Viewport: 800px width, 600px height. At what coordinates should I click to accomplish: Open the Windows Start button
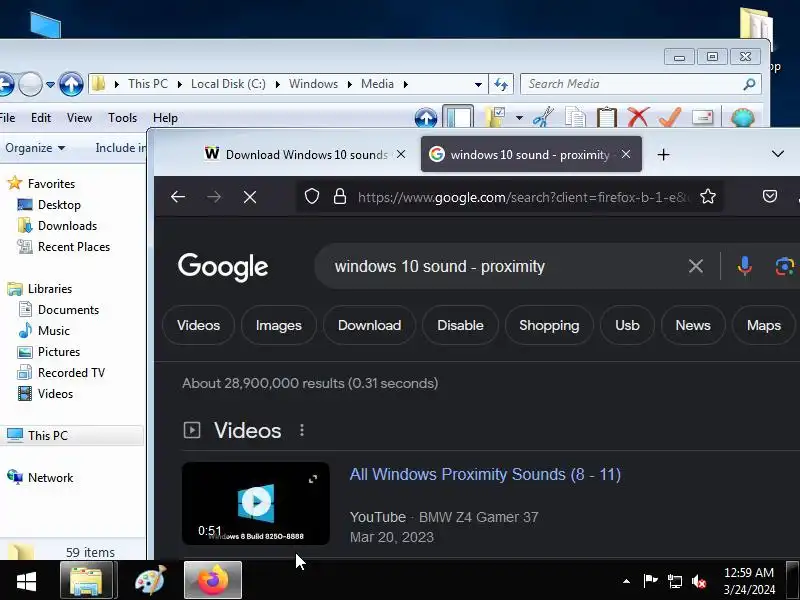point(26,581)
